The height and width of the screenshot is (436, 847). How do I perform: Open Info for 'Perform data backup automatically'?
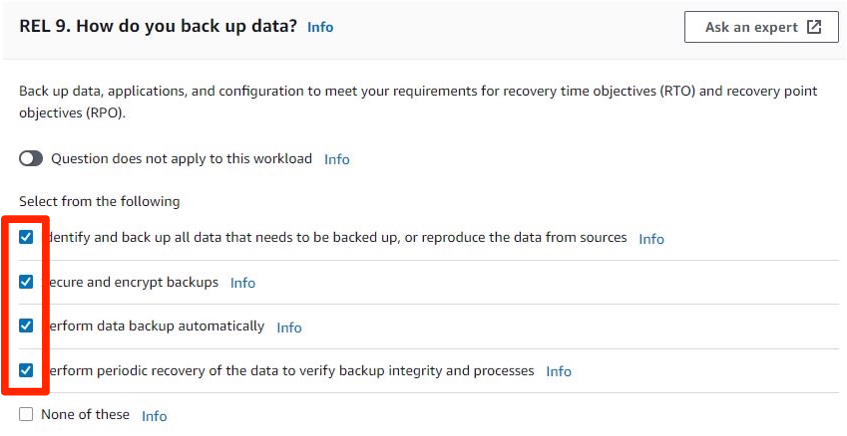click(289, 327)
